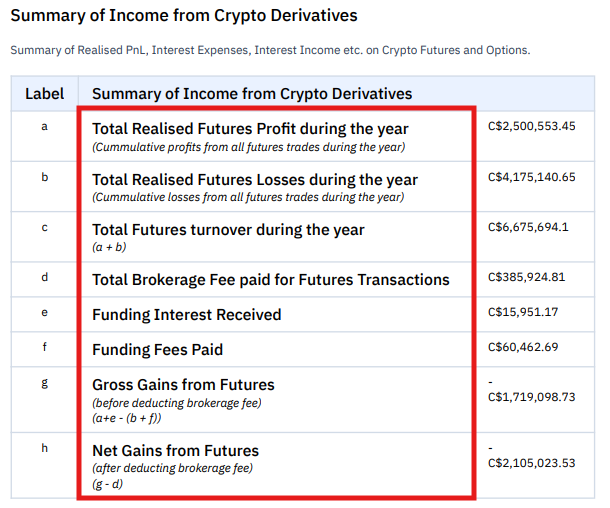Click the C$2,105,023.53 net gains value
This screenshot has height=508, width=610.
[x=532, y=463]
